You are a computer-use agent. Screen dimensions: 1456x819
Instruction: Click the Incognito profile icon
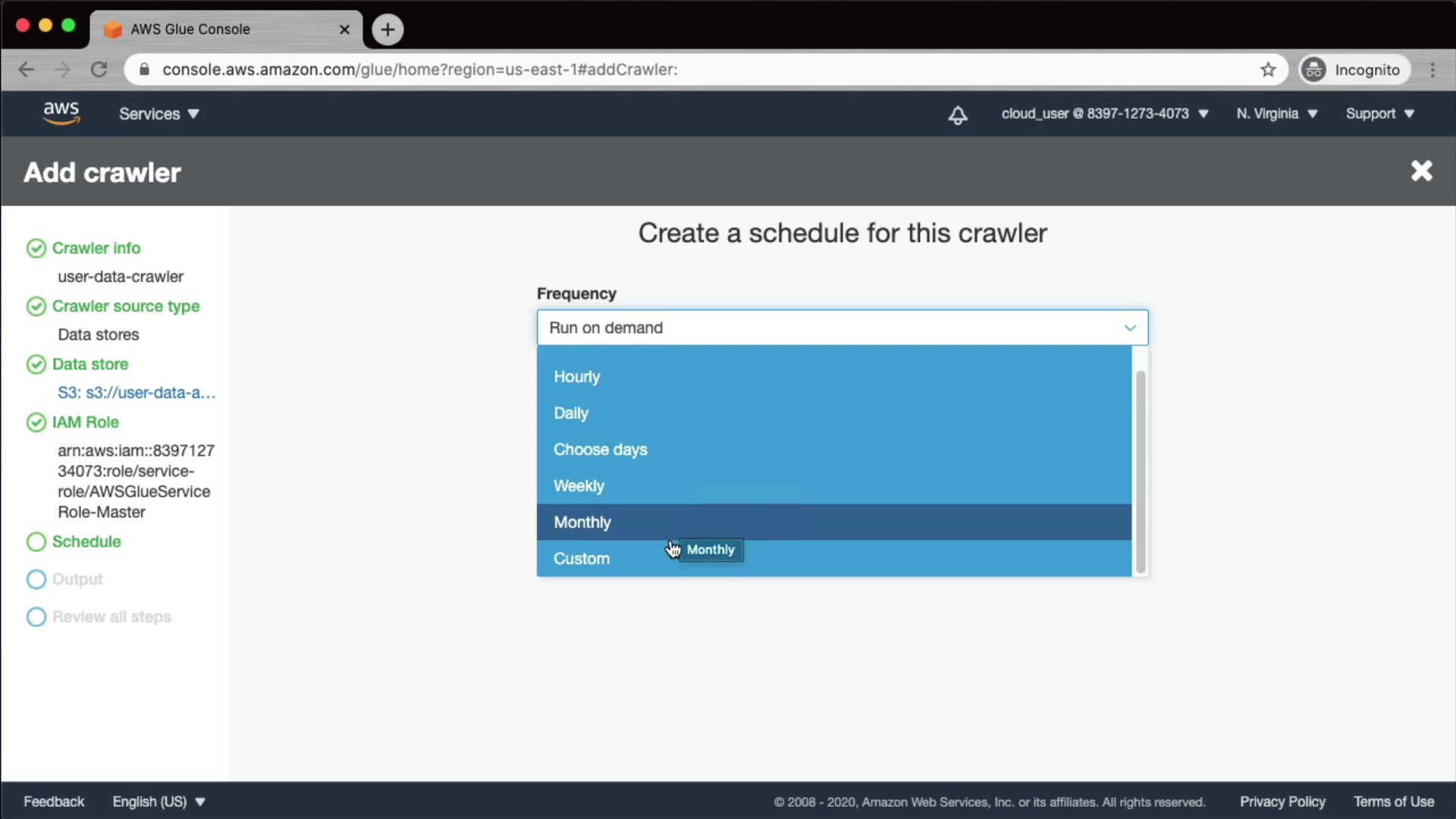(x=1314, y=70)
